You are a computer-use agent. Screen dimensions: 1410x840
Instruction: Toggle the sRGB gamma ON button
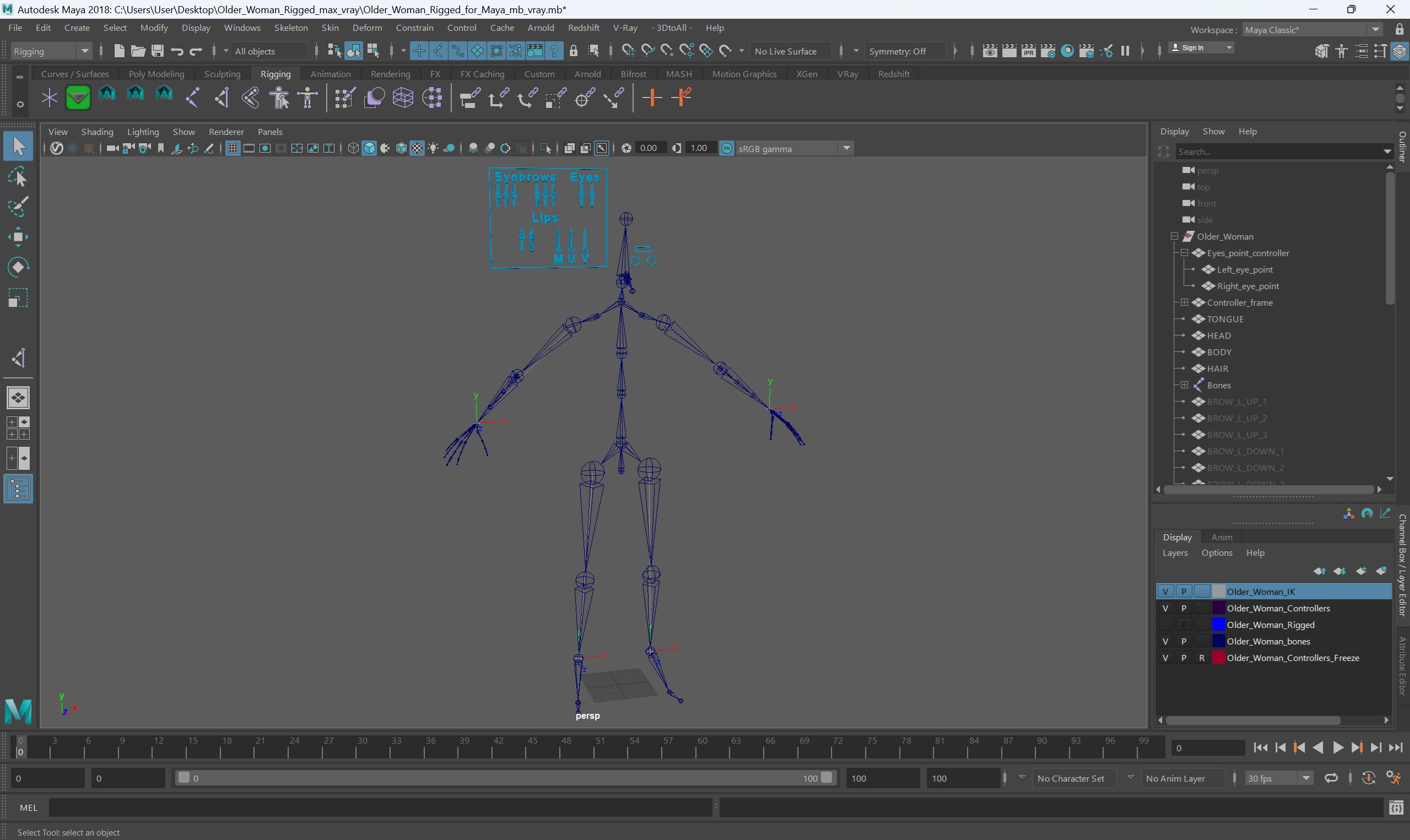[x=727, y=148]
